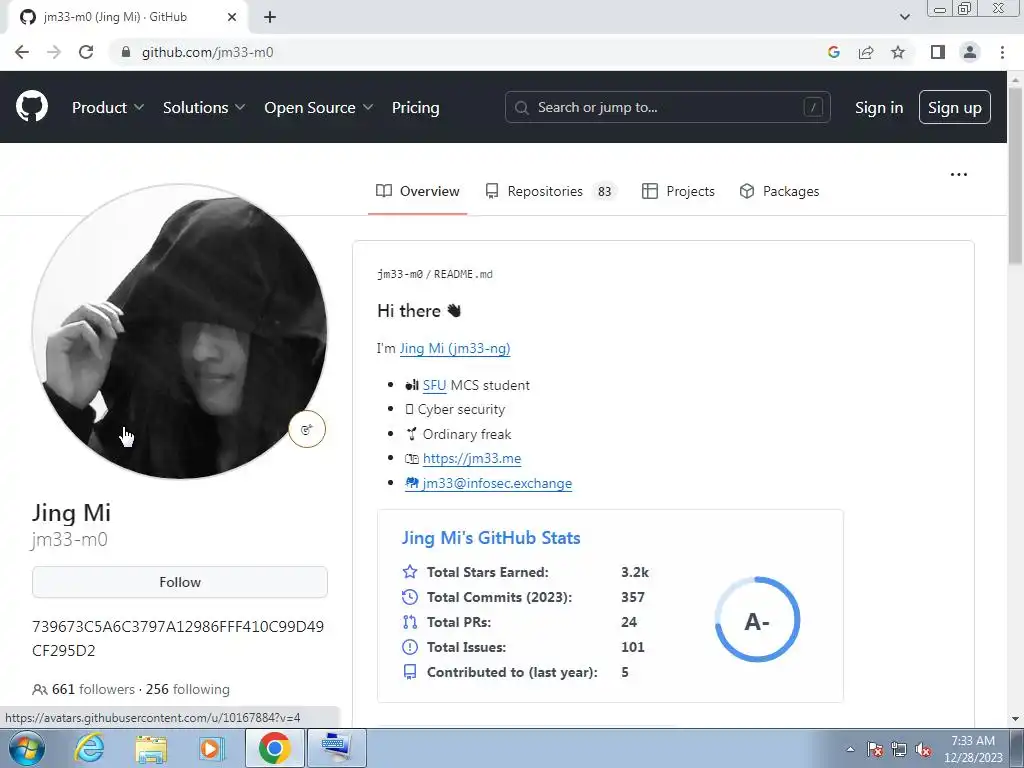Open the tab search chevron
Viewport: 1024px width, 768px height.
(x=904, y=17)
